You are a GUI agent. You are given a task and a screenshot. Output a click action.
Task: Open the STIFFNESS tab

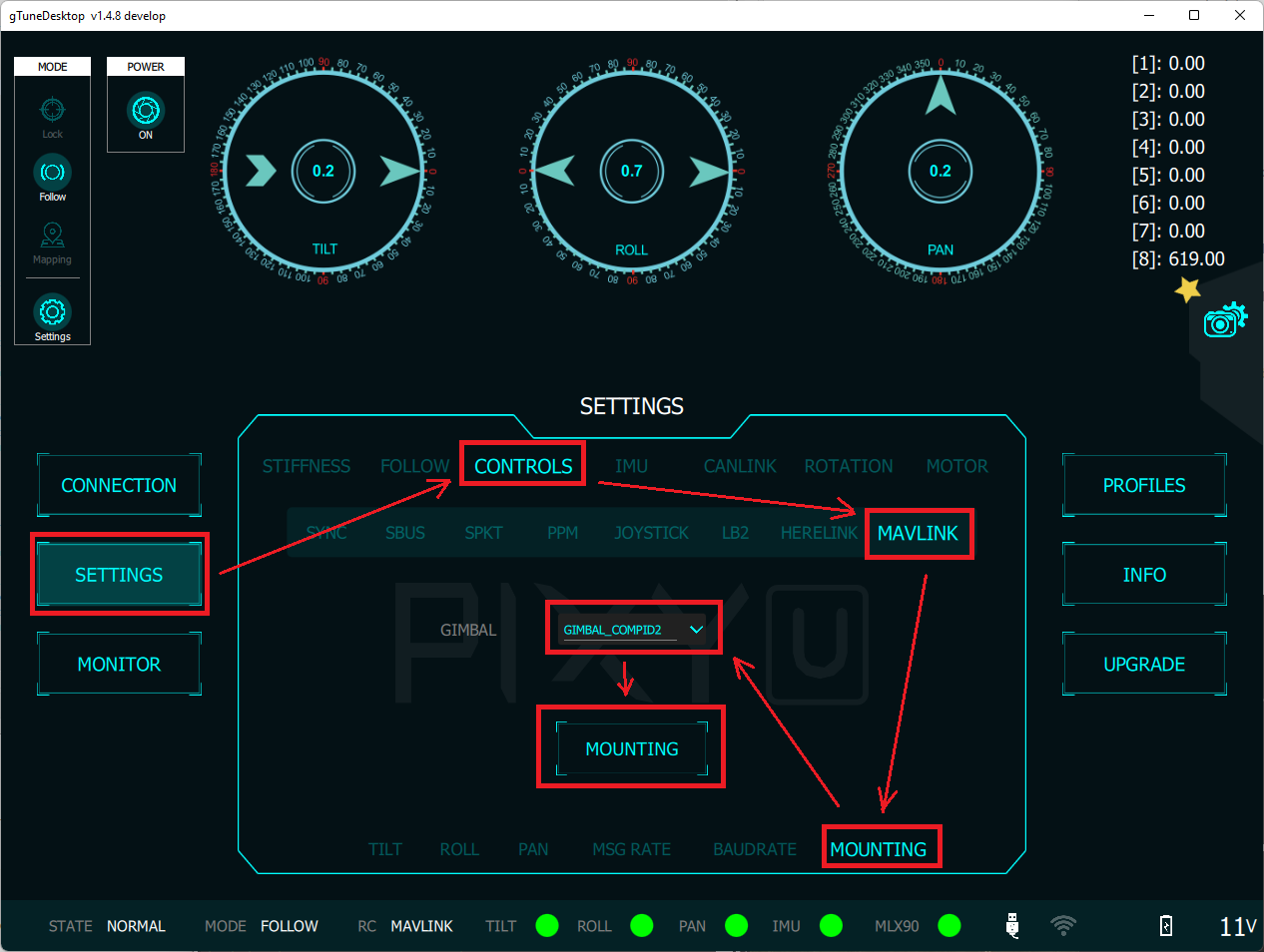[x=307, y=466]
